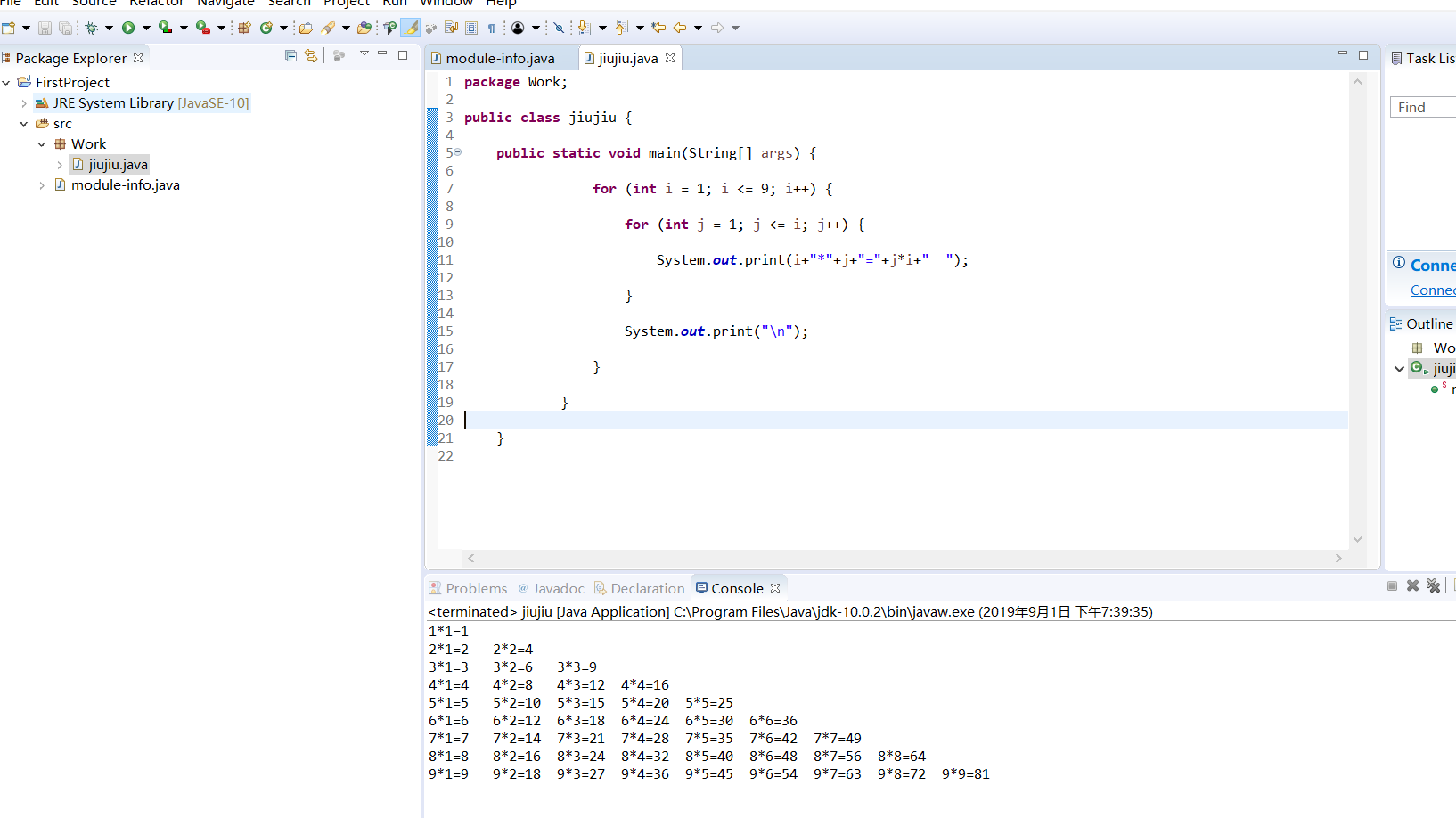Click Remove All Terminated Launches icon
The width and height of the screenshot is (1456, 818).
[1433, 585]
